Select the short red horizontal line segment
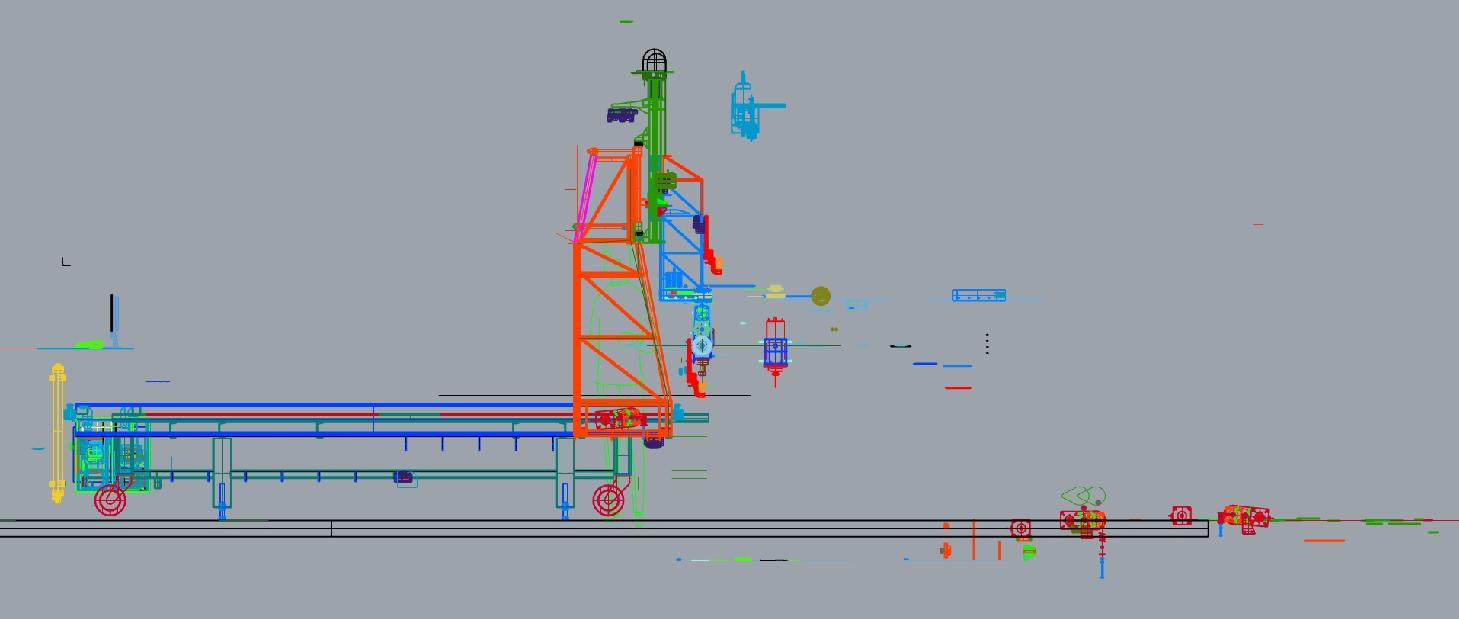 click(x=958, y=387)
